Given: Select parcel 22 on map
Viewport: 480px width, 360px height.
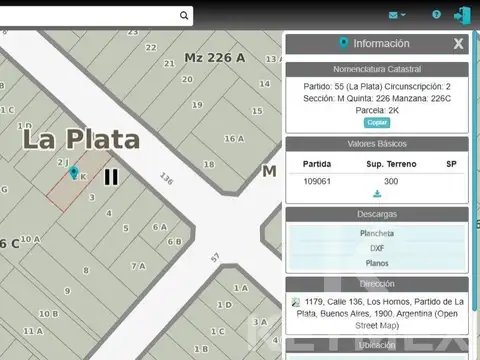Looking at the screenshot, I should (x=151, y=48).
